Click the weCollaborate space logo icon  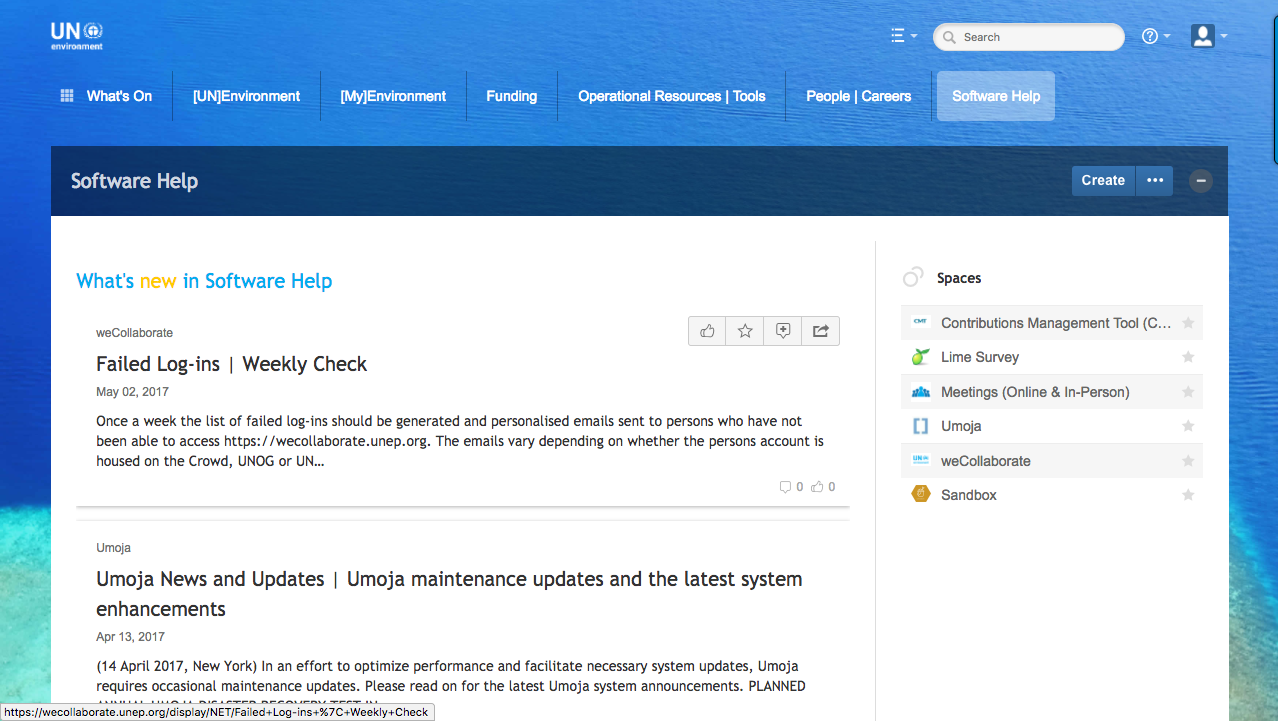921,460
